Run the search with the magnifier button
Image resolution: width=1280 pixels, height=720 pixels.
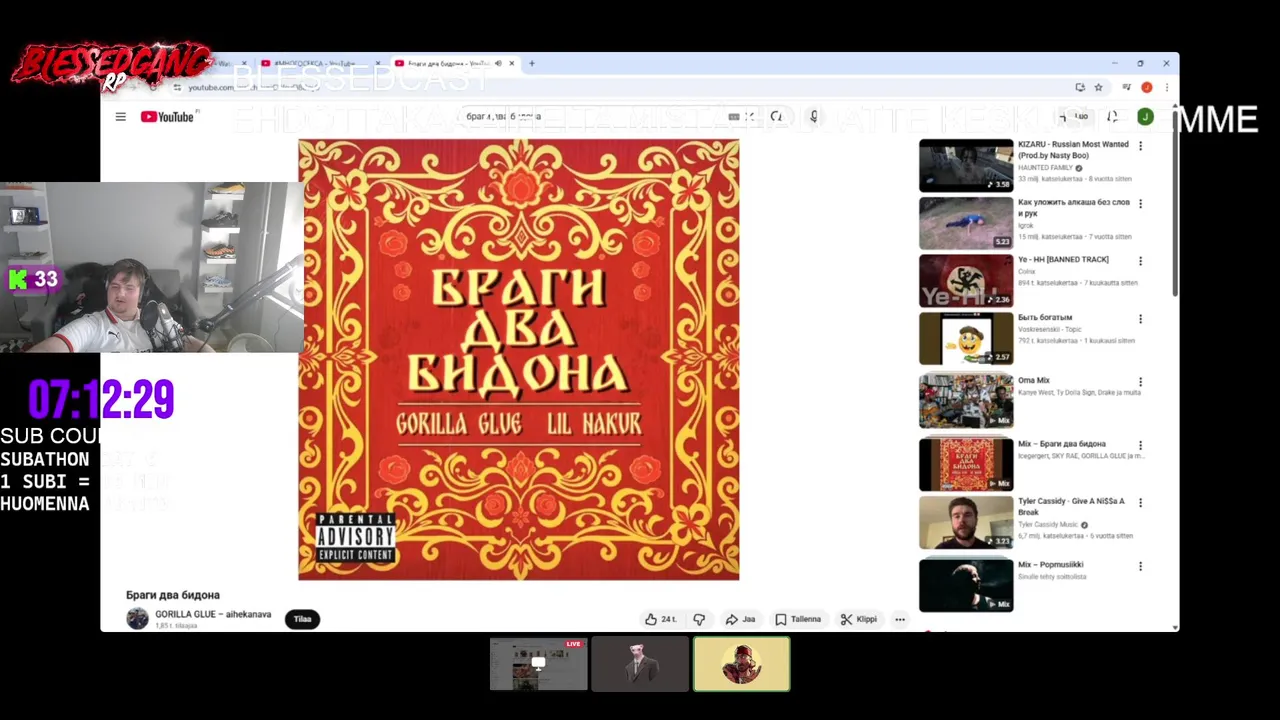click(x=777, y=117)
